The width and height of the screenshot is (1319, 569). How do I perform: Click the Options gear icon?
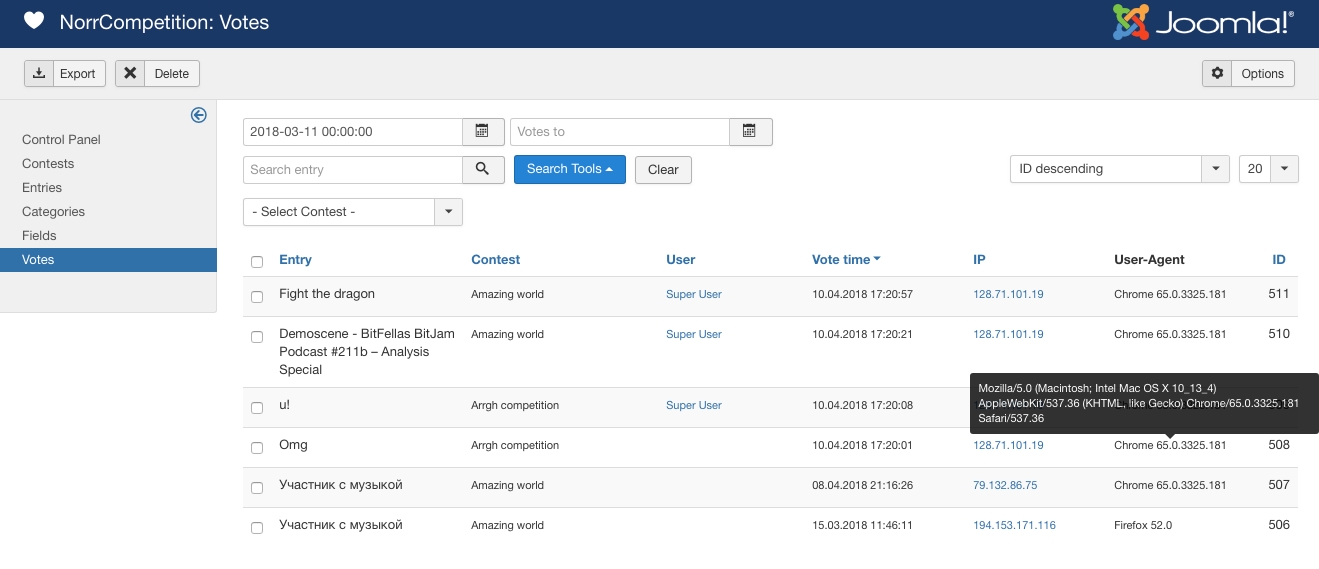[x=1217, y=73]
